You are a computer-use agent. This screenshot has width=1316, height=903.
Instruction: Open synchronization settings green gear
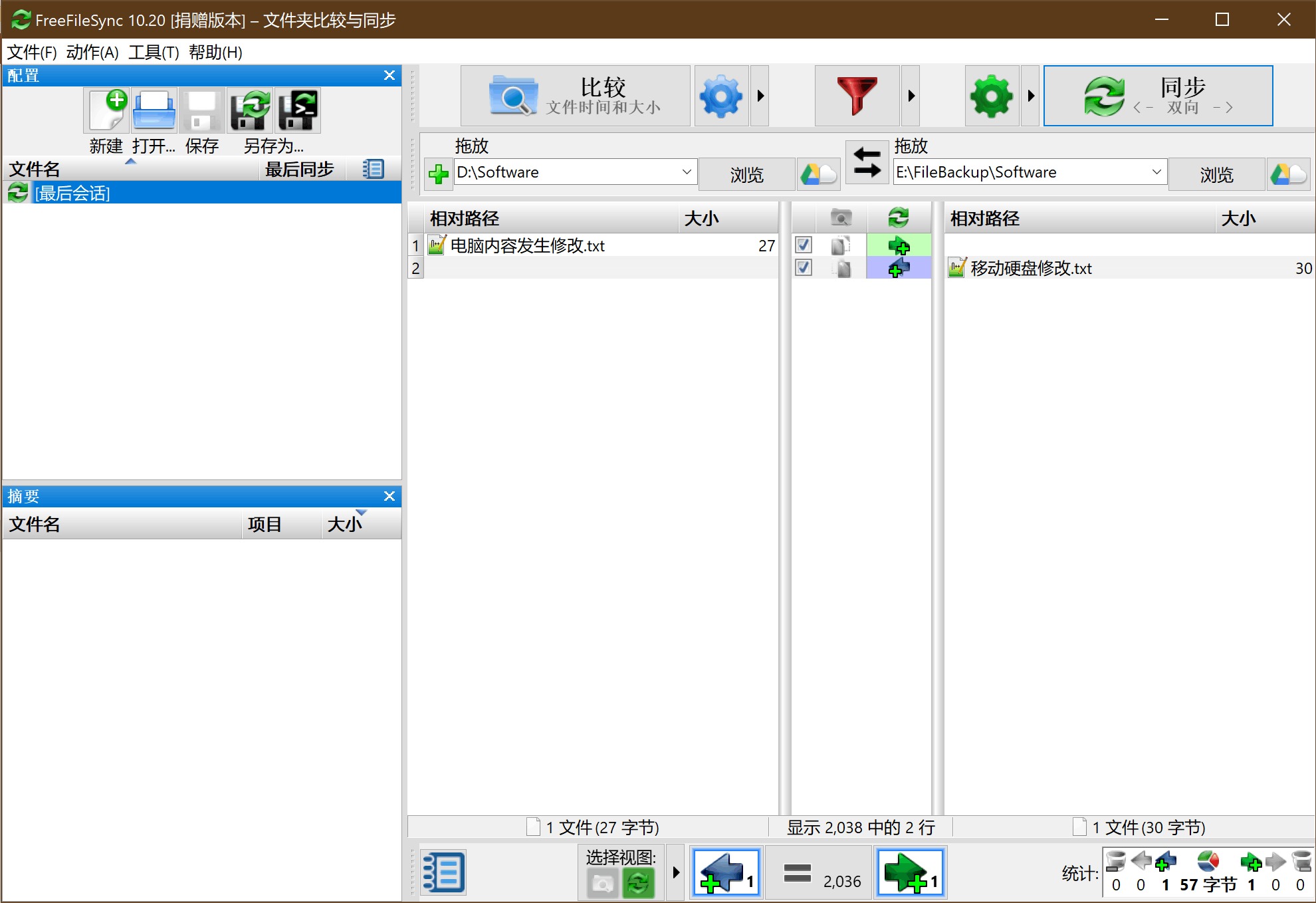click(x=991, y=96)
